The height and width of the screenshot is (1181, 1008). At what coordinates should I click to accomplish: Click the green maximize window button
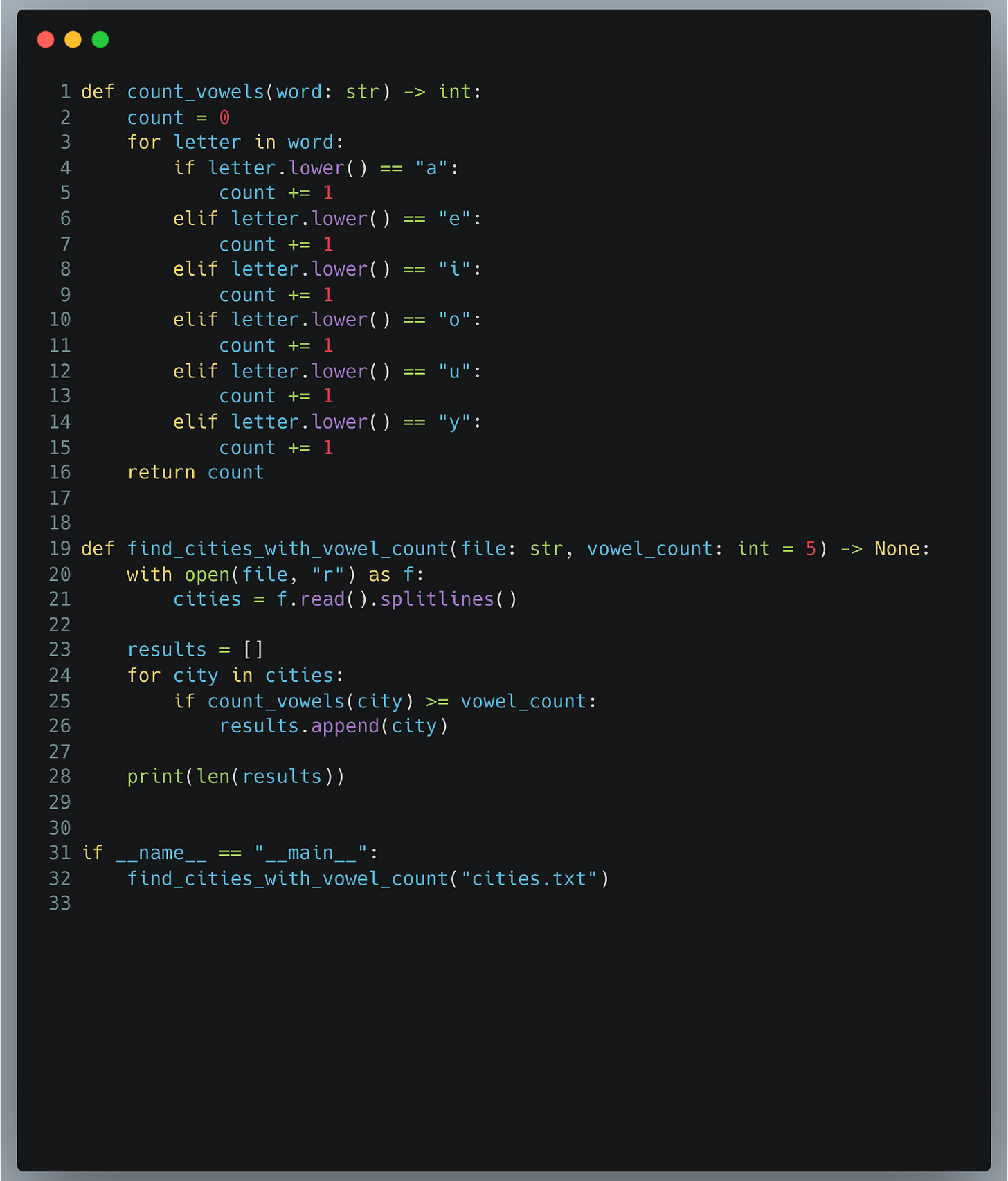point(100,39)
